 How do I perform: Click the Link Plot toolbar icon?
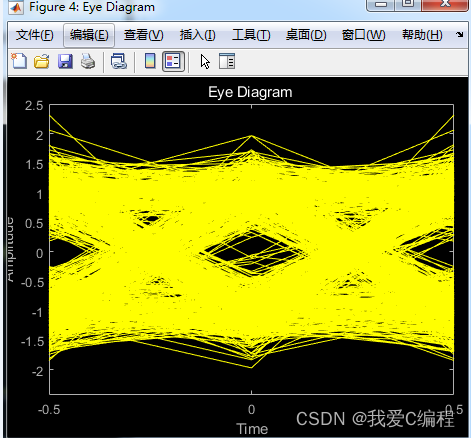119,62
